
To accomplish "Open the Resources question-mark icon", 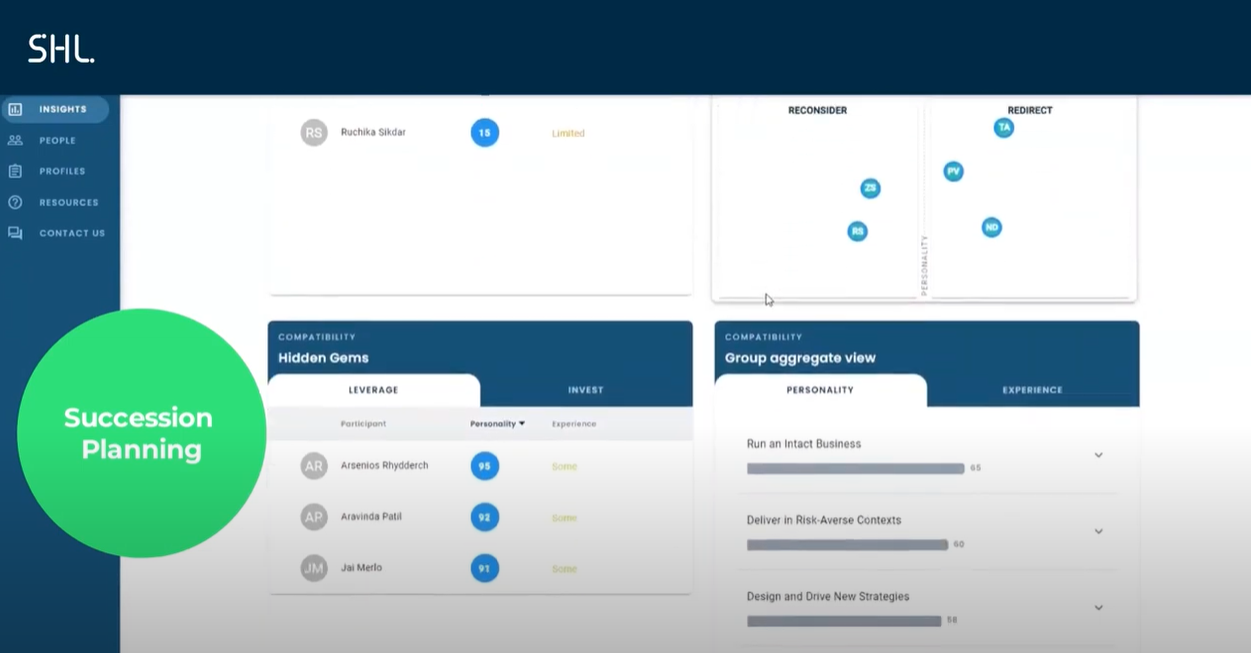I will [14, 202].
